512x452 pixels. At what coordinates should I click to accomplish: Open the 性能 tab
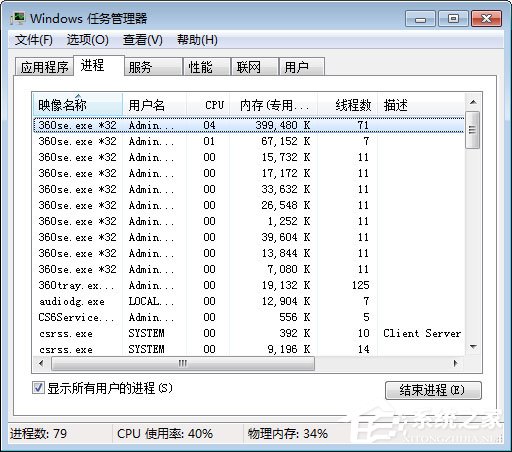[x=207, y=67]
